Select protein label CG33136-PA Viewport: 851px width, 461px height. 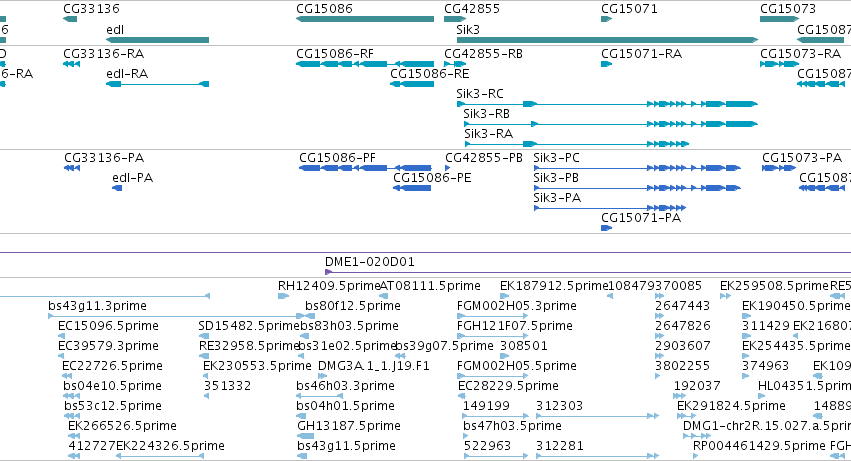104,158
